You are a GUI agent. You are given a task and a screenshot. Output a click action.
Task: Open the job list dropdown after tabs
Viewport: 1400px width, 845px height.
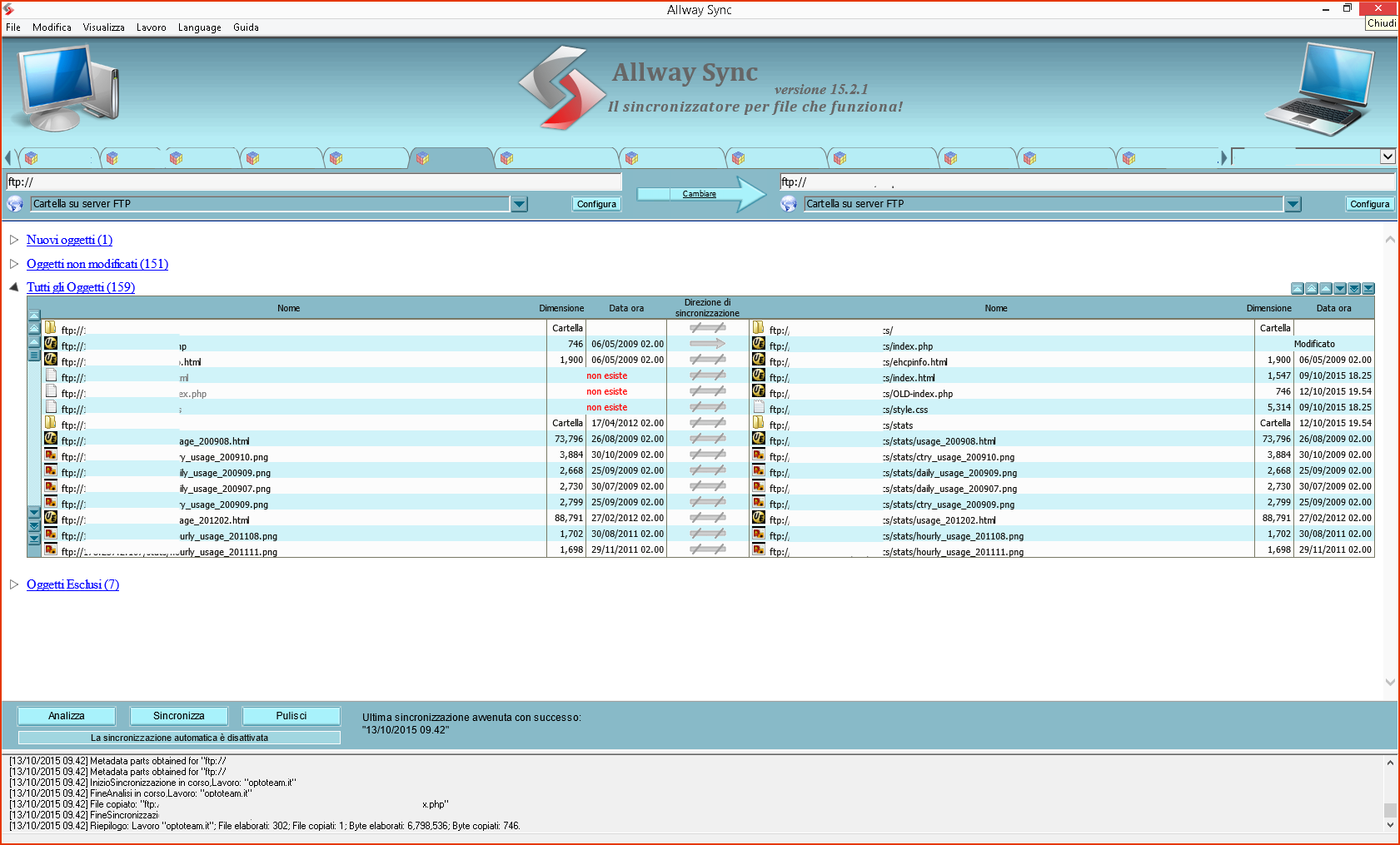pyautogui.click(x=1388, y=157)
